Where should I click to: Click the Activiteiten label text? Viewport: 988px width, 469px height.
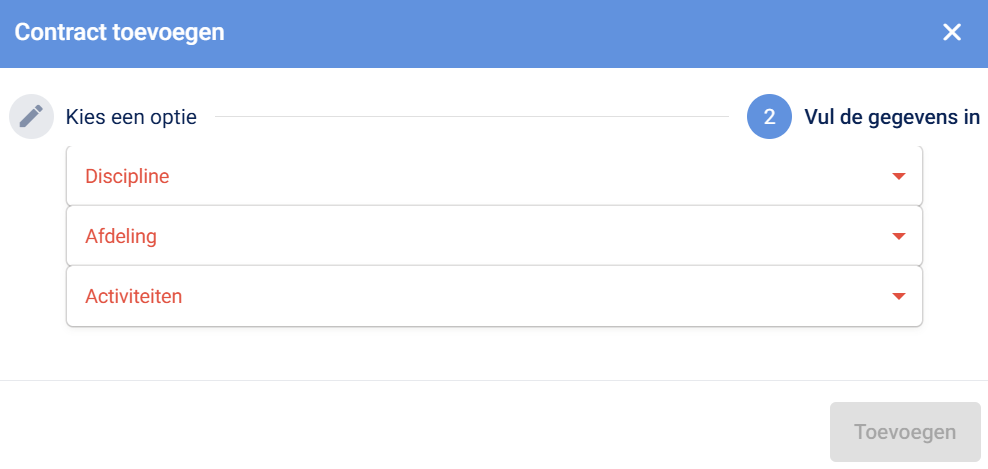pos(134,297)
